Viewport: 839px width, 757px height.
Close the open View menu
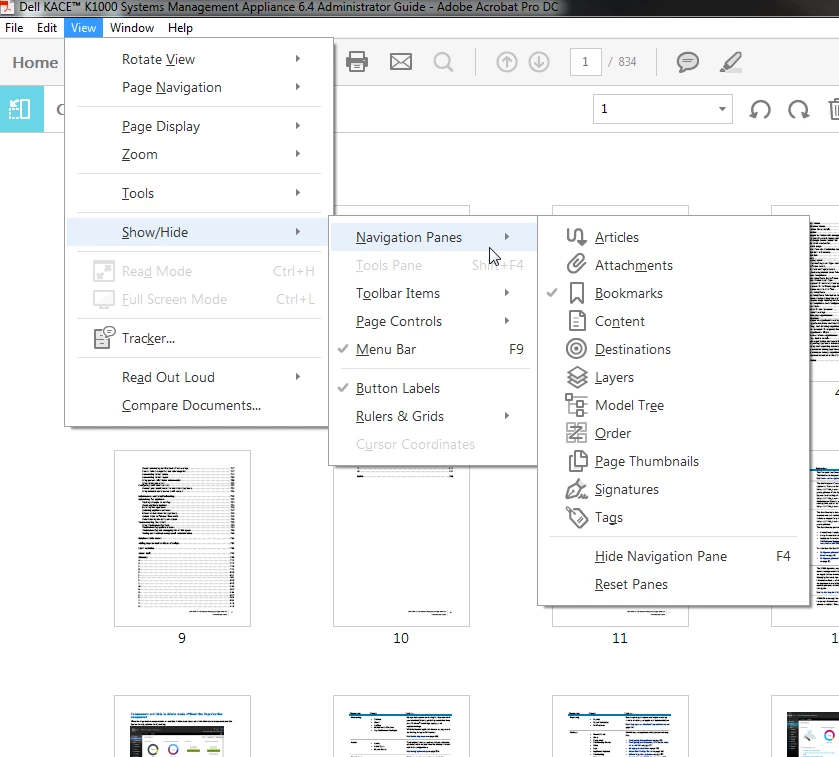(83, 28)
